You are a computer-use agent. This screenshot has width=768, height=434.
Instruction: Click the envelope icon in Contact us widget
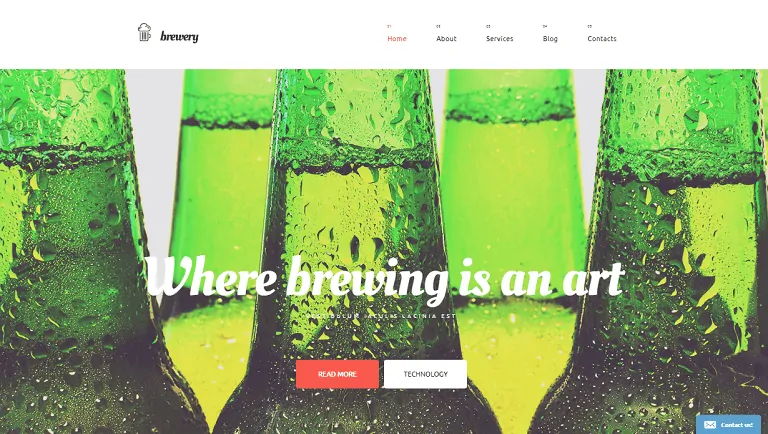click(x=710, y=425)
